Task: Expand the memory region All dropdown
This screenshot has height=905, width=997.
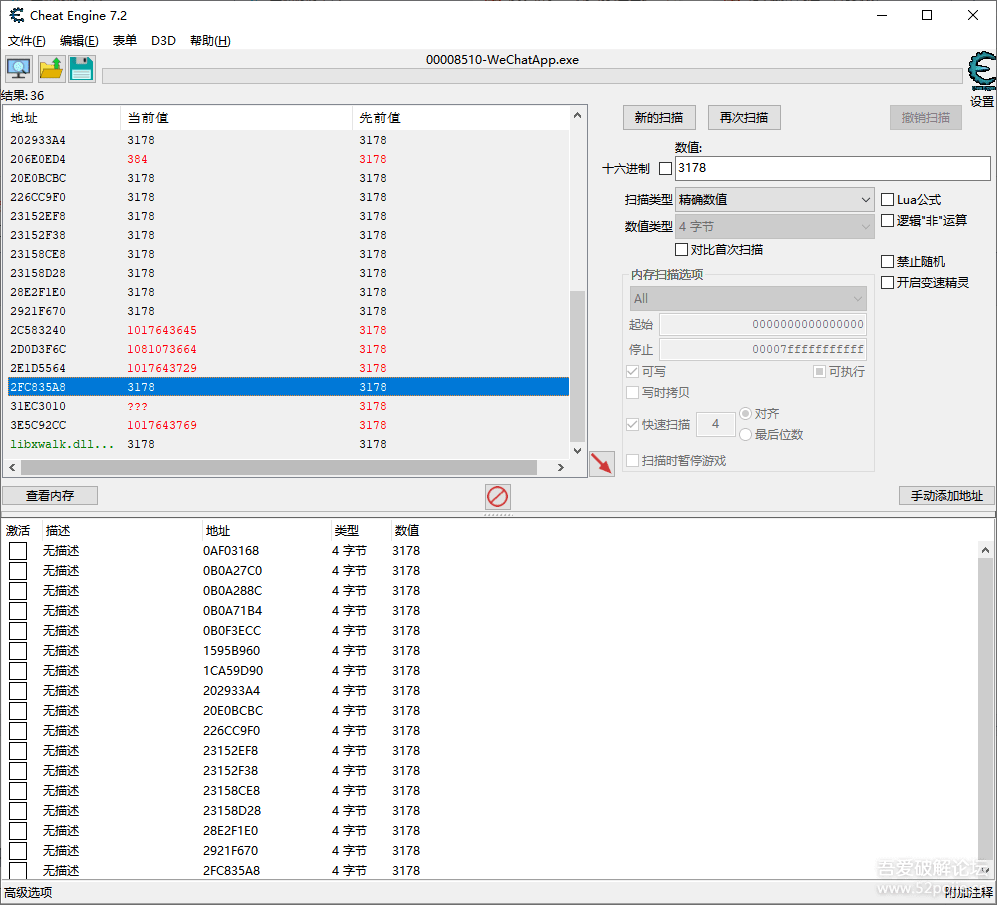Action: pyautogui.click(x=747, y=298)
